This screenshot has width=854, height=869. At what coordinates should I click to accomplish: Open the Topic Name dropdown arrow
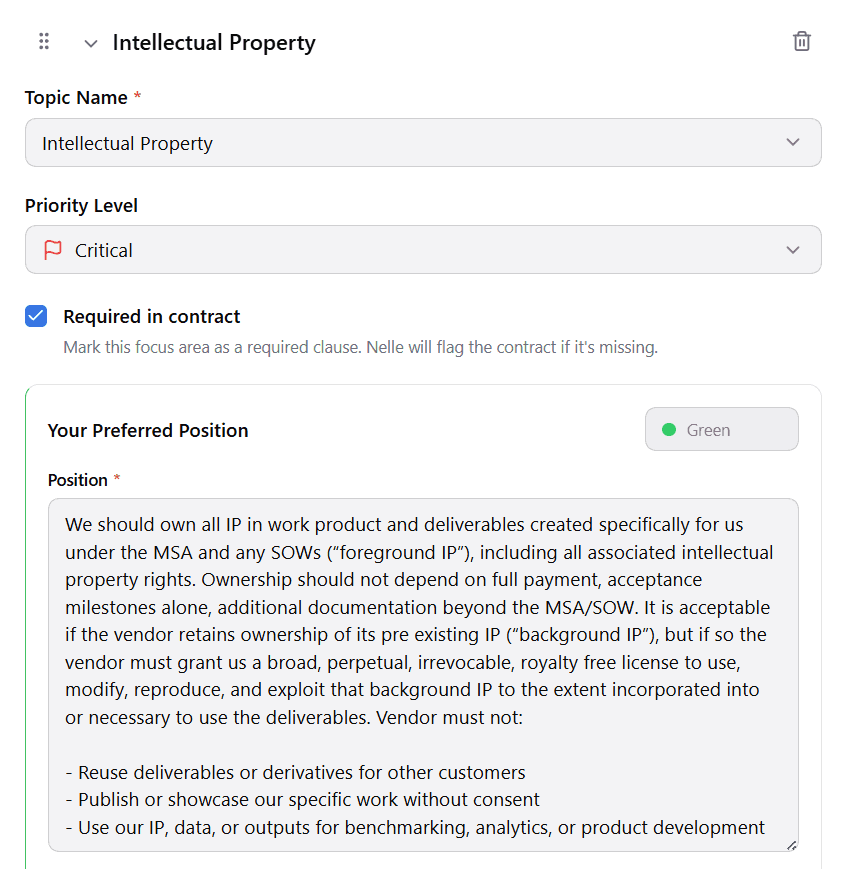point(792,142)
